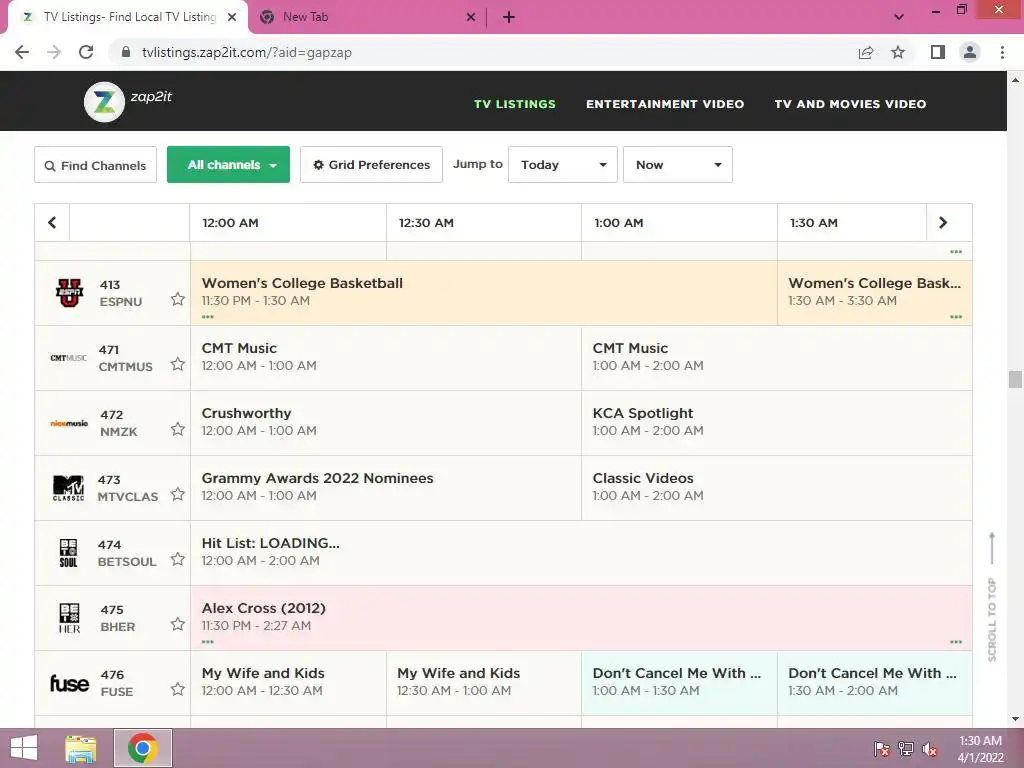Click Chrome icon in the taskbar
Image resolution: width=1024 pixels, height=768 pixels.
[x=143, y=748]
